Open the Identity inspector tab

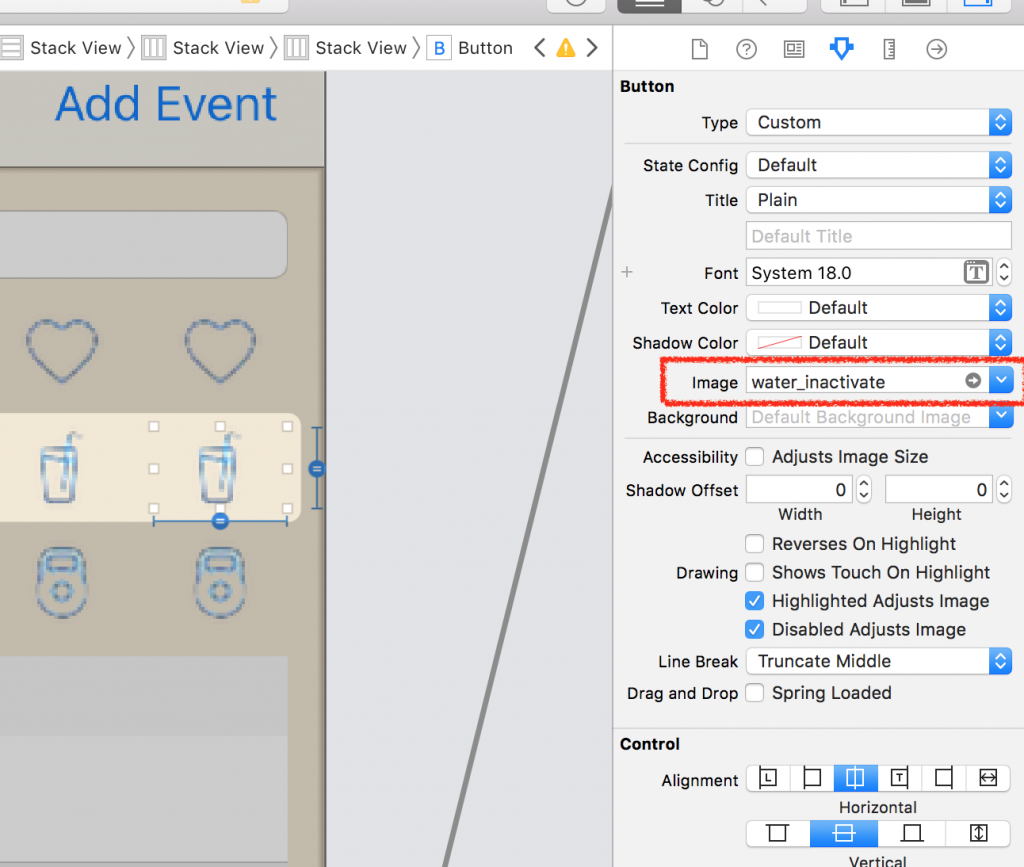794,49
